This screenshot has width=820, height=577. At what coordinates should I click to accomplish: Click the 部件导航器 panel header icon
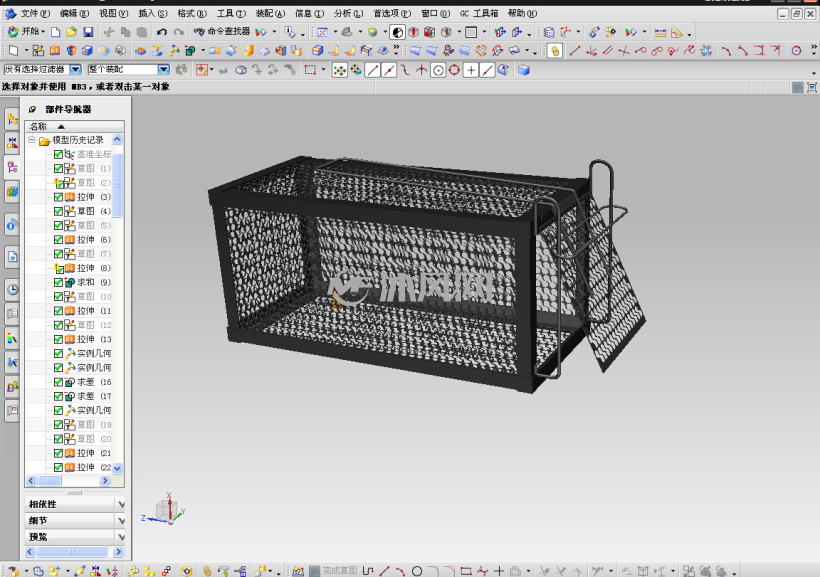coord(32,109)
